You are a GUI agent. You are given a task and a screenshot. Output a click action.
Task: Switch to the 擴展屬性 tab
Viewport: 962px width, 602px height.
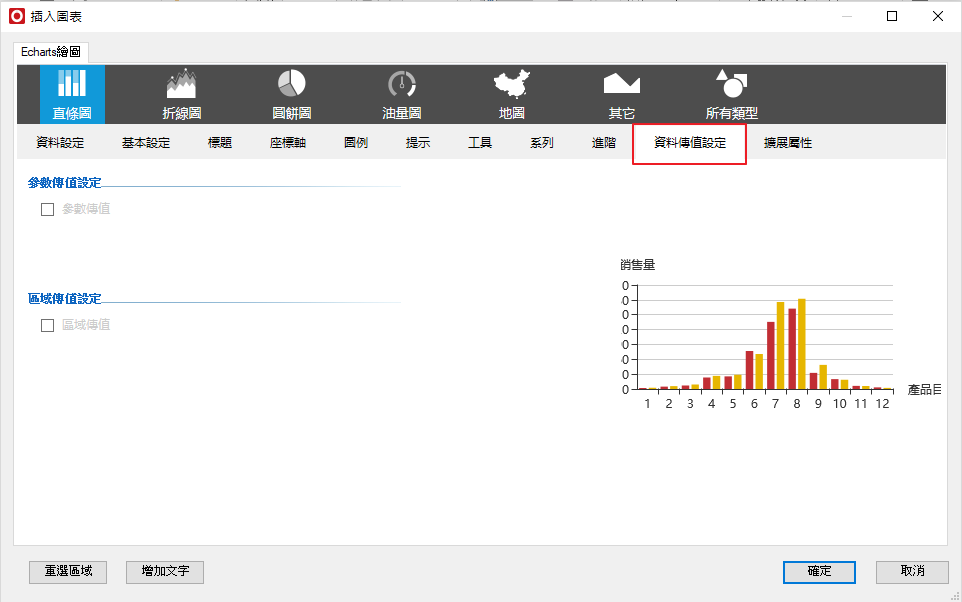(x=788, y=143)
